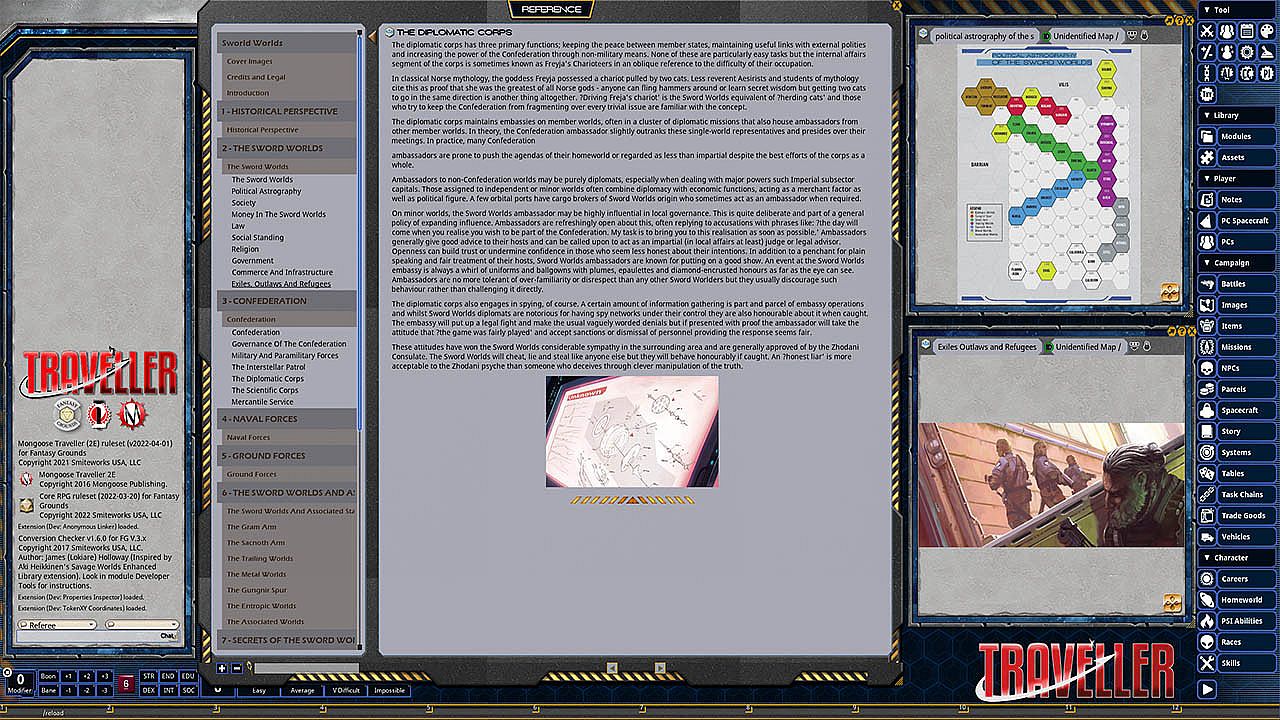
Task: Open the empty chat mode dropdown
Action: (142, 625)
